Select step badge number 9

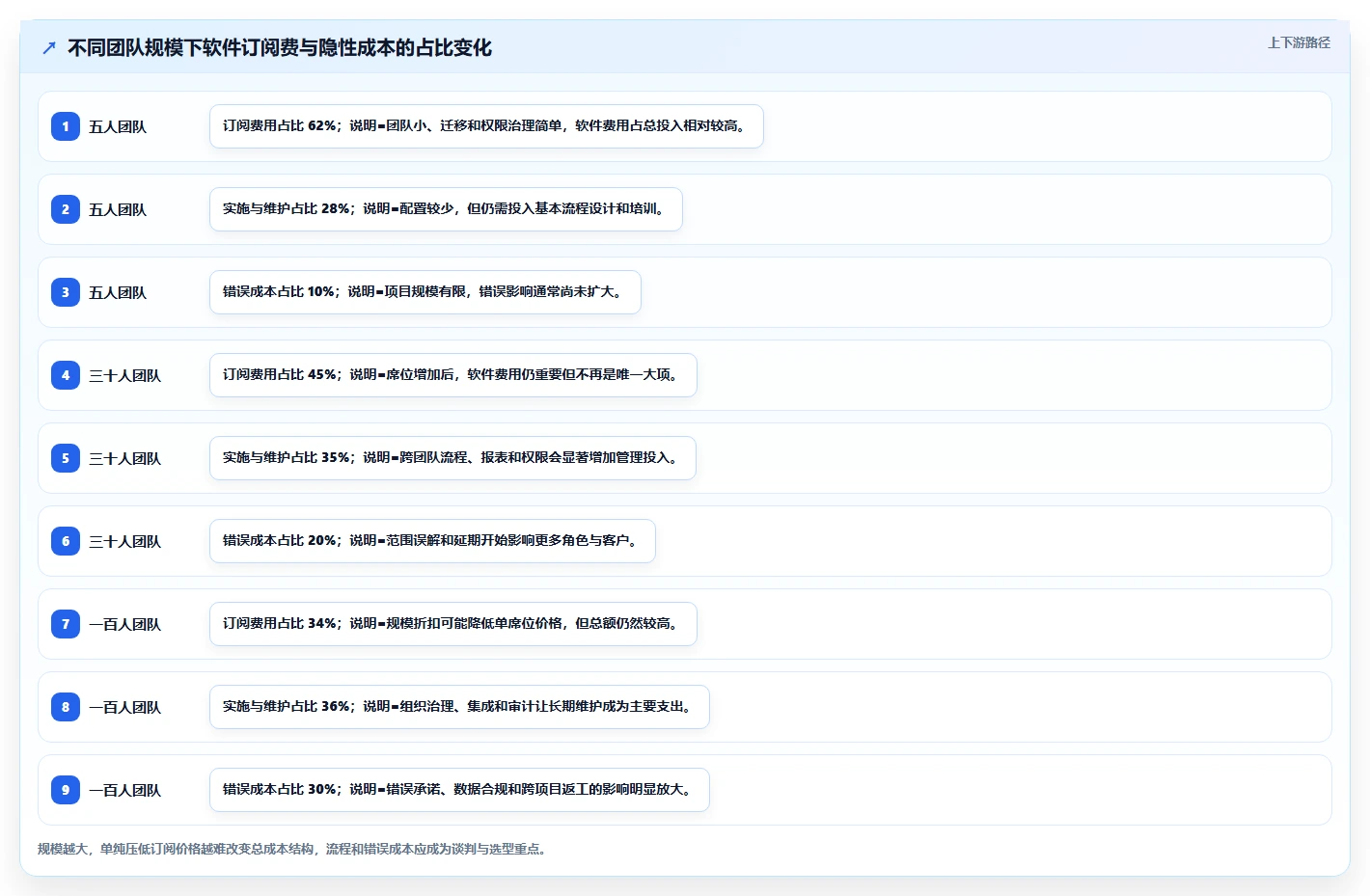[66, 790]
